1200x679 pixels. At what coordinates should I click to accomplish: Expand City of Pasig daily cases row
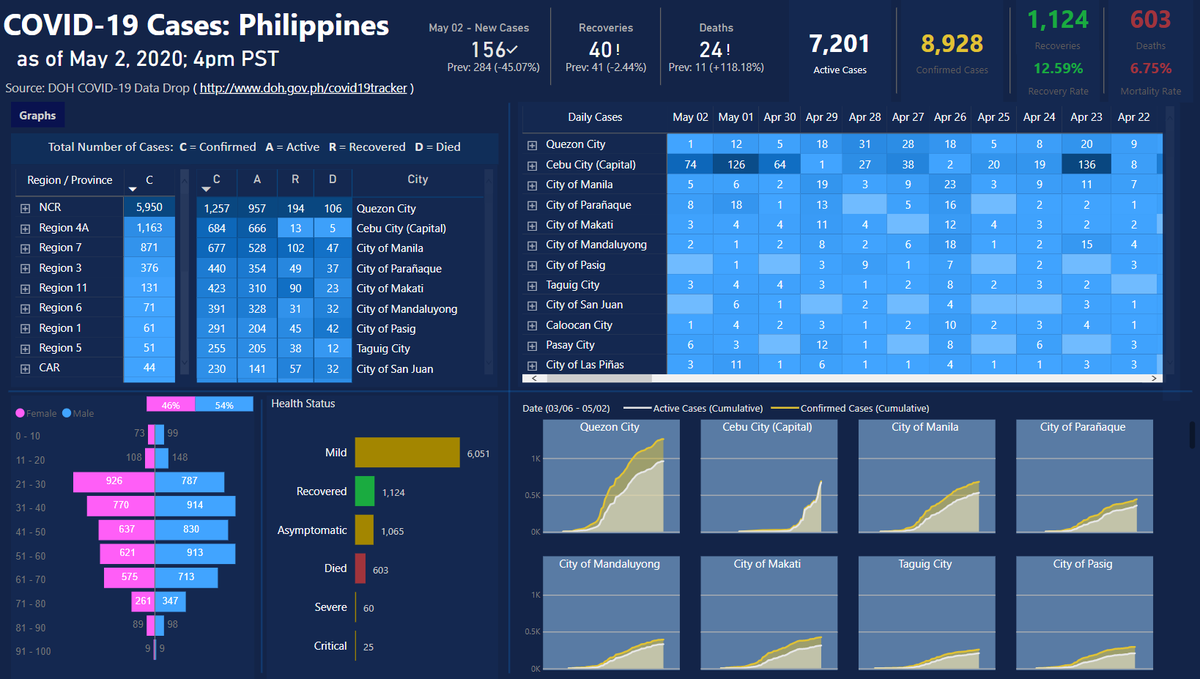tap(532, 265)
